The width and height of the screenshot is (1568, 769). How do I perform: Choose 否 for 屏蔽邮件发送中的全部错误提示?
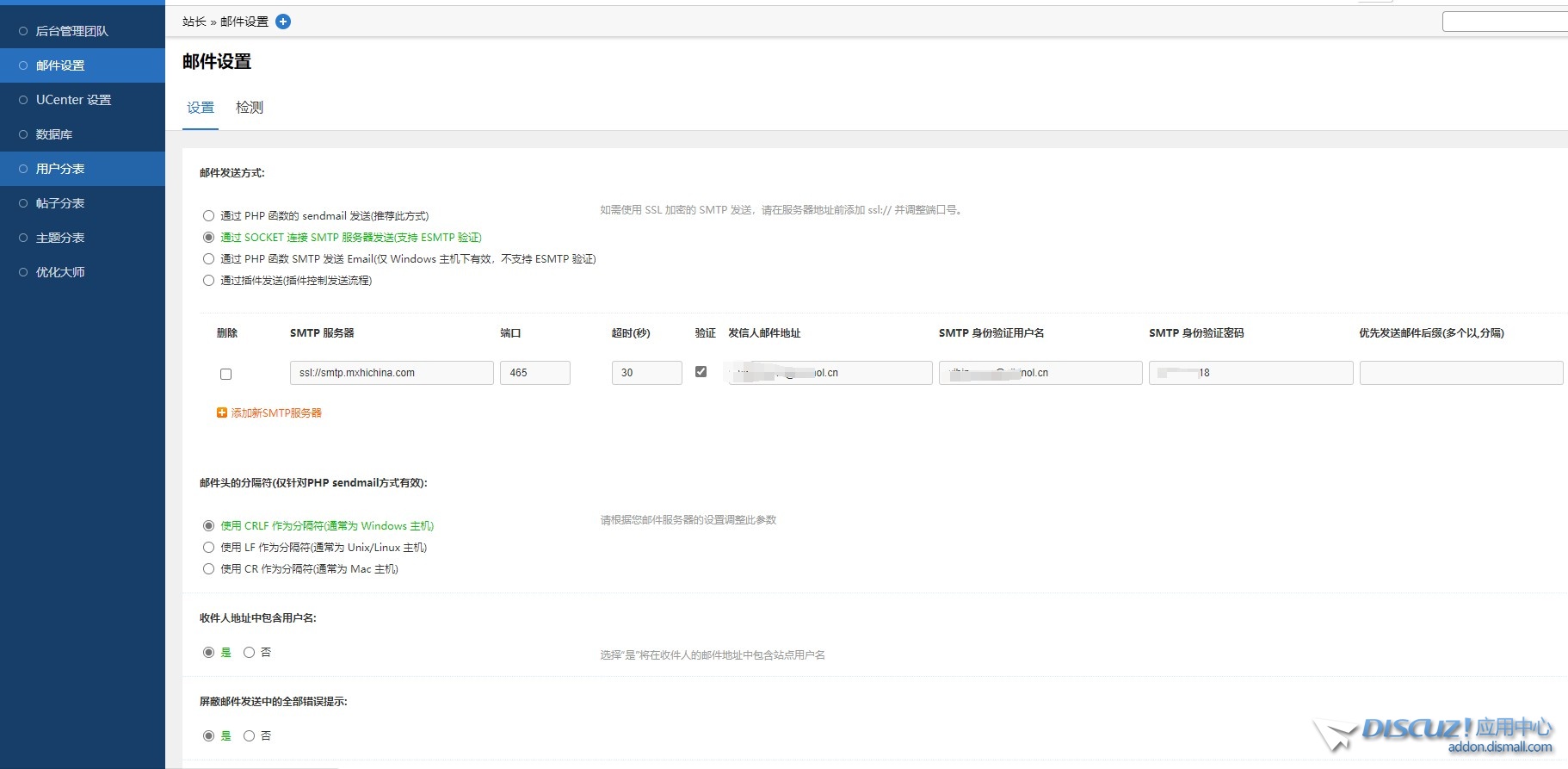tap(249, 736)
